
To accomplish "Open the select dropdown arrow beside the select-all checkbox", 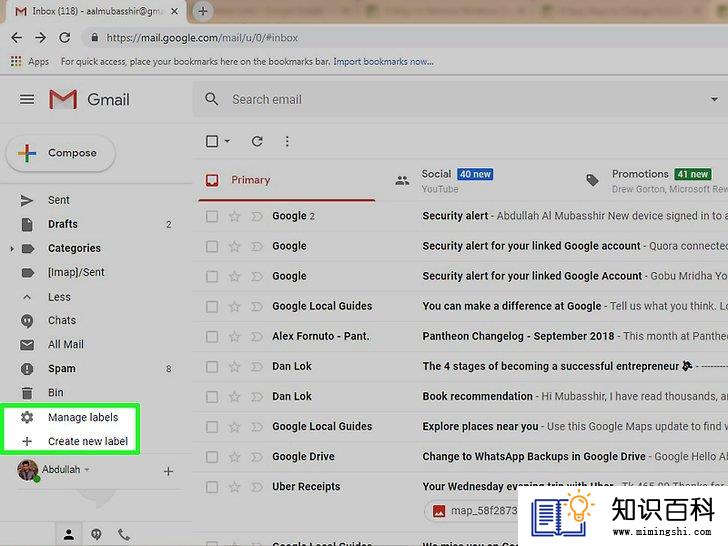I will [x=227, y=141].
